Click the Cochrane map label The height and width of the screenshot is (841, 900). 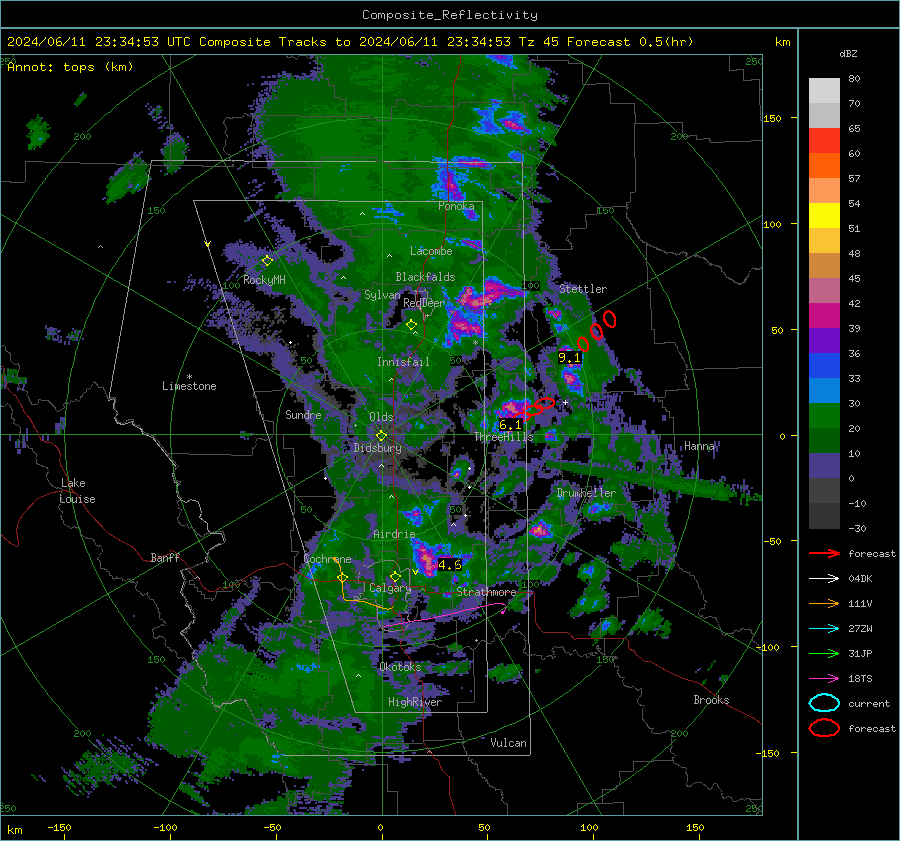(x=327, y=559)
